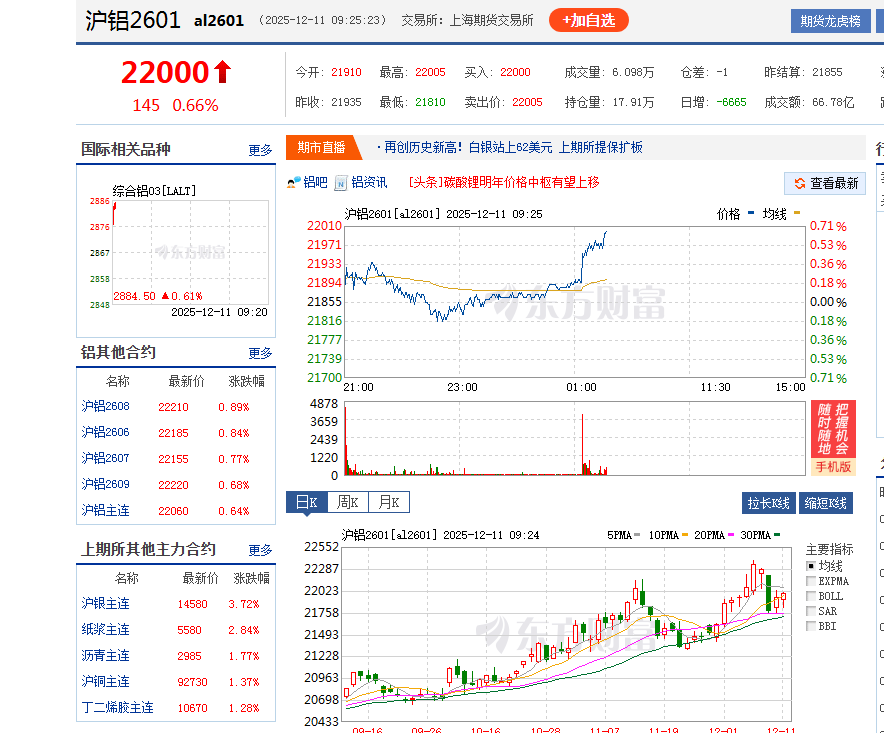Open the 铝吧 forum icon
This screenshot has height=733, width=884.
coord(293,183)
